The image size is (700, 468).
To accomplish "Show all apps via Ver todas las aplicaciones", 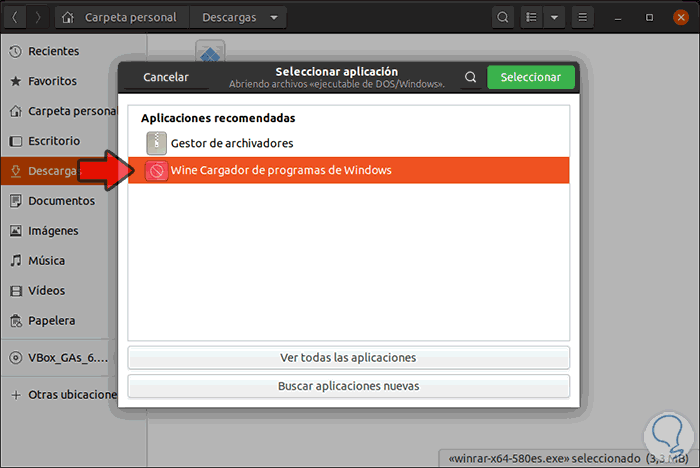I will [348, 358].
